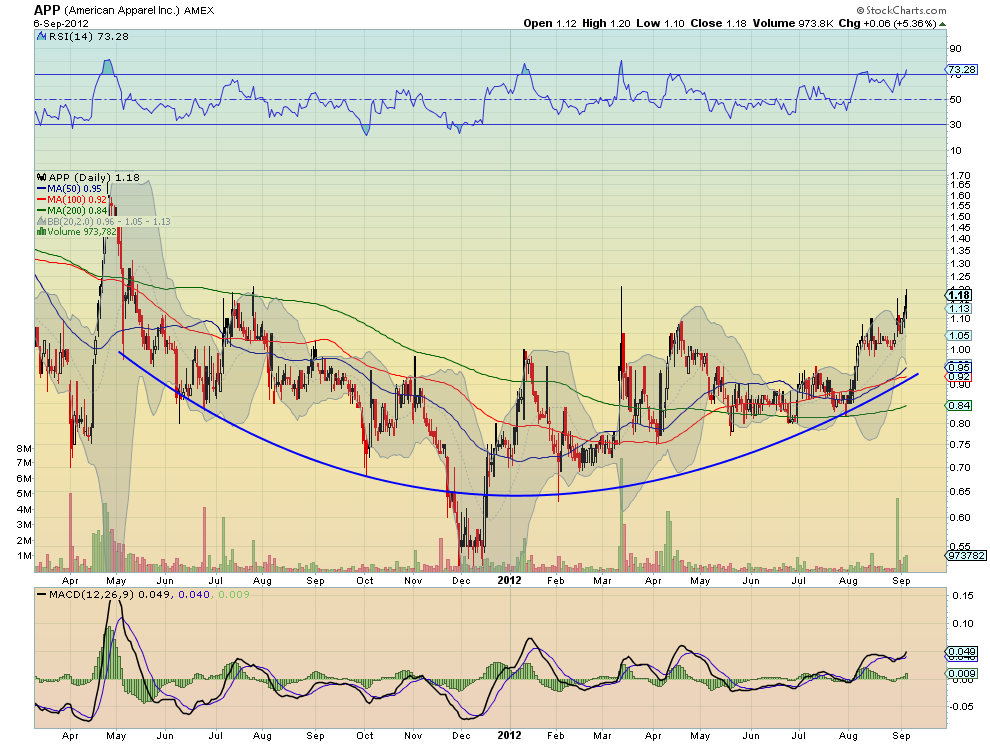Click the Dec label under price panel
Image resolution: width=990 pixels, height=744 pixels.
461,580
